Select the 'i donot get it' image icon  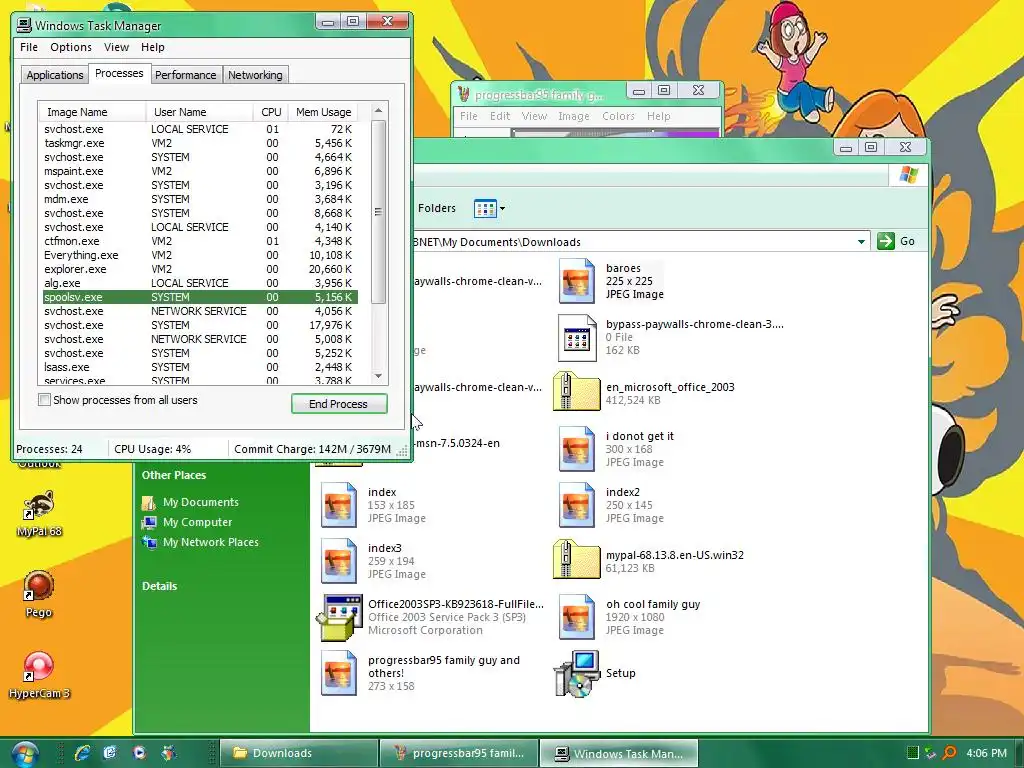(x=577, y=449)
